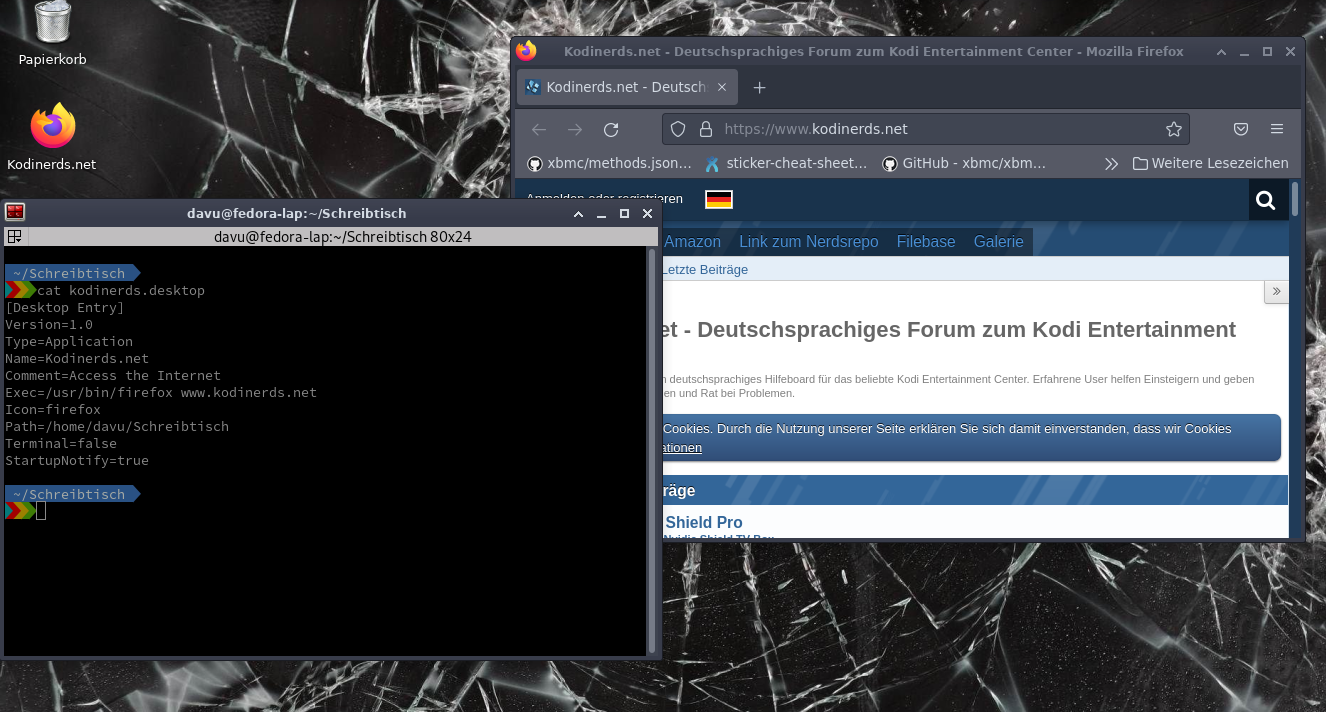Open the site search magnifier
The height and width of the screenshot is (712, 1326).
coord(1266,201)
